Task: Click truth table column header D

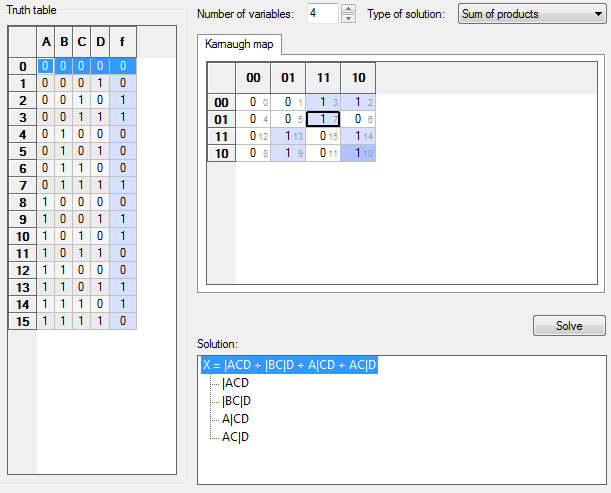Action: click(100, 42)
